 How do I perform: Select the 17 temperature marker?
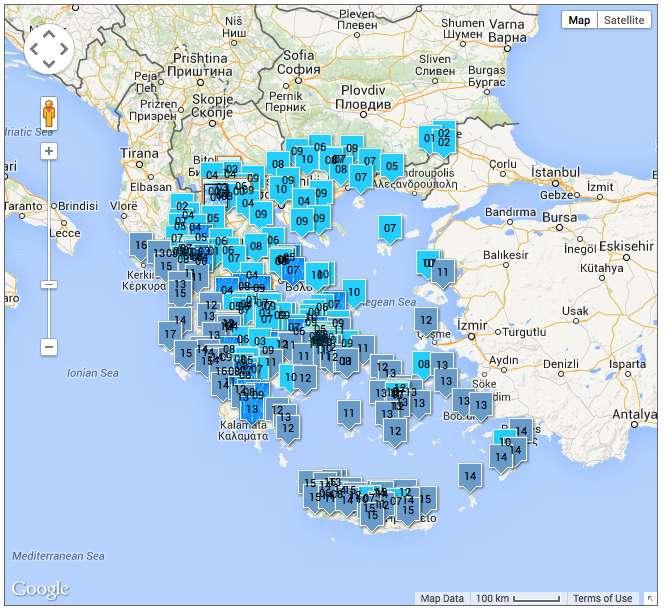click(x=170, y=336)
